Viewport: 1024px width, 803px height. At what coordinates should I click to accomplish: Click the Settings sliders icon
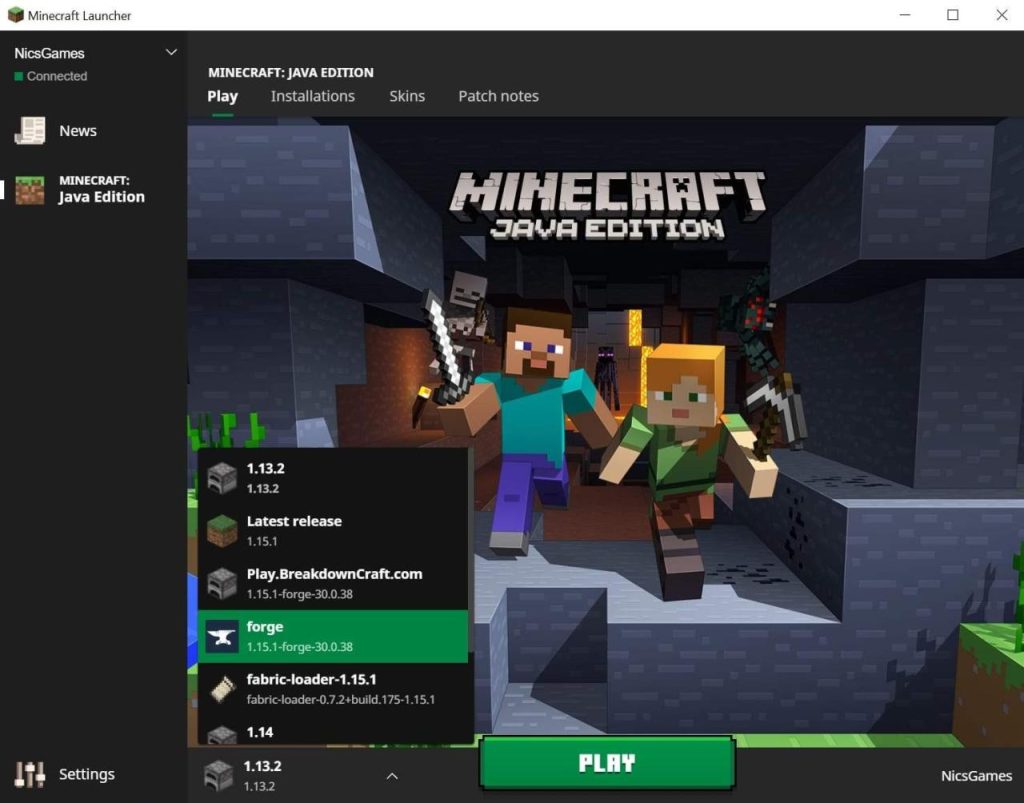(x=28, y=773)
